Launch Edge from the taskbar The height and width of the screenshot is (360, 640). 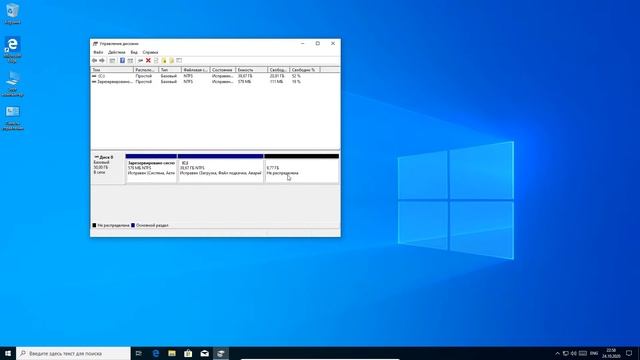coord(156,353)
